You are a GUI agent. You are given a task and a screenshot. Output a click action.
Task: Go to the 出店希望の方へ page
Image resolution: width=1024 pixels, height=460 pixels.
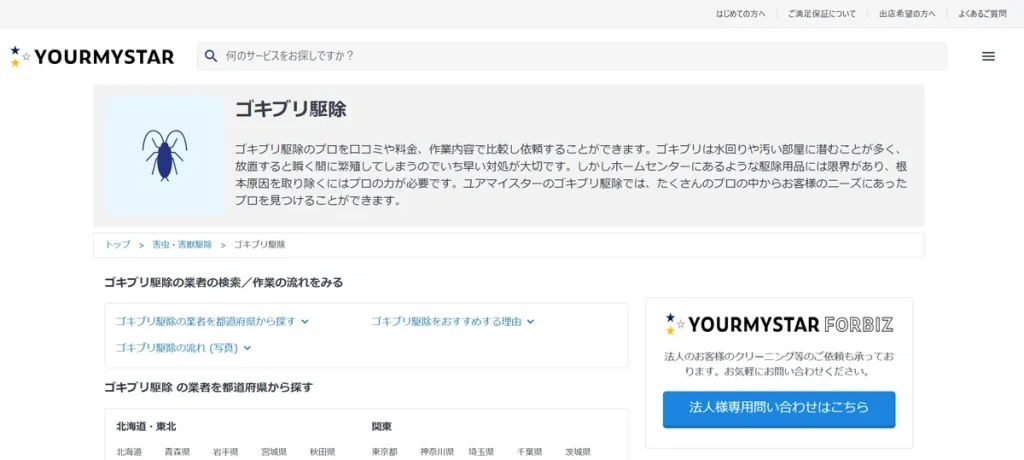click(907, 14)
